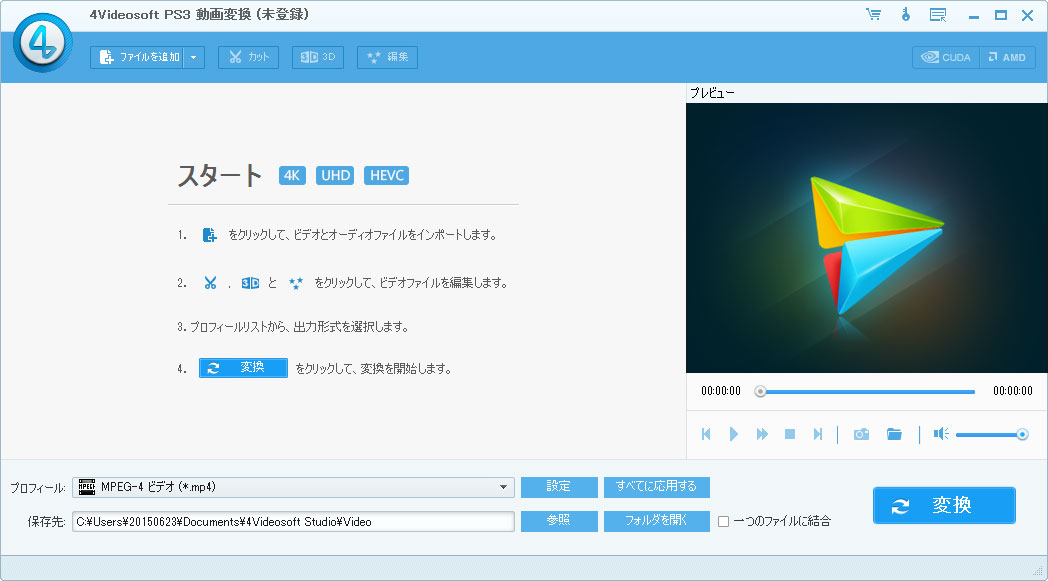Click the フォルダを開く button
The image size is (1048, 581).
656,521
